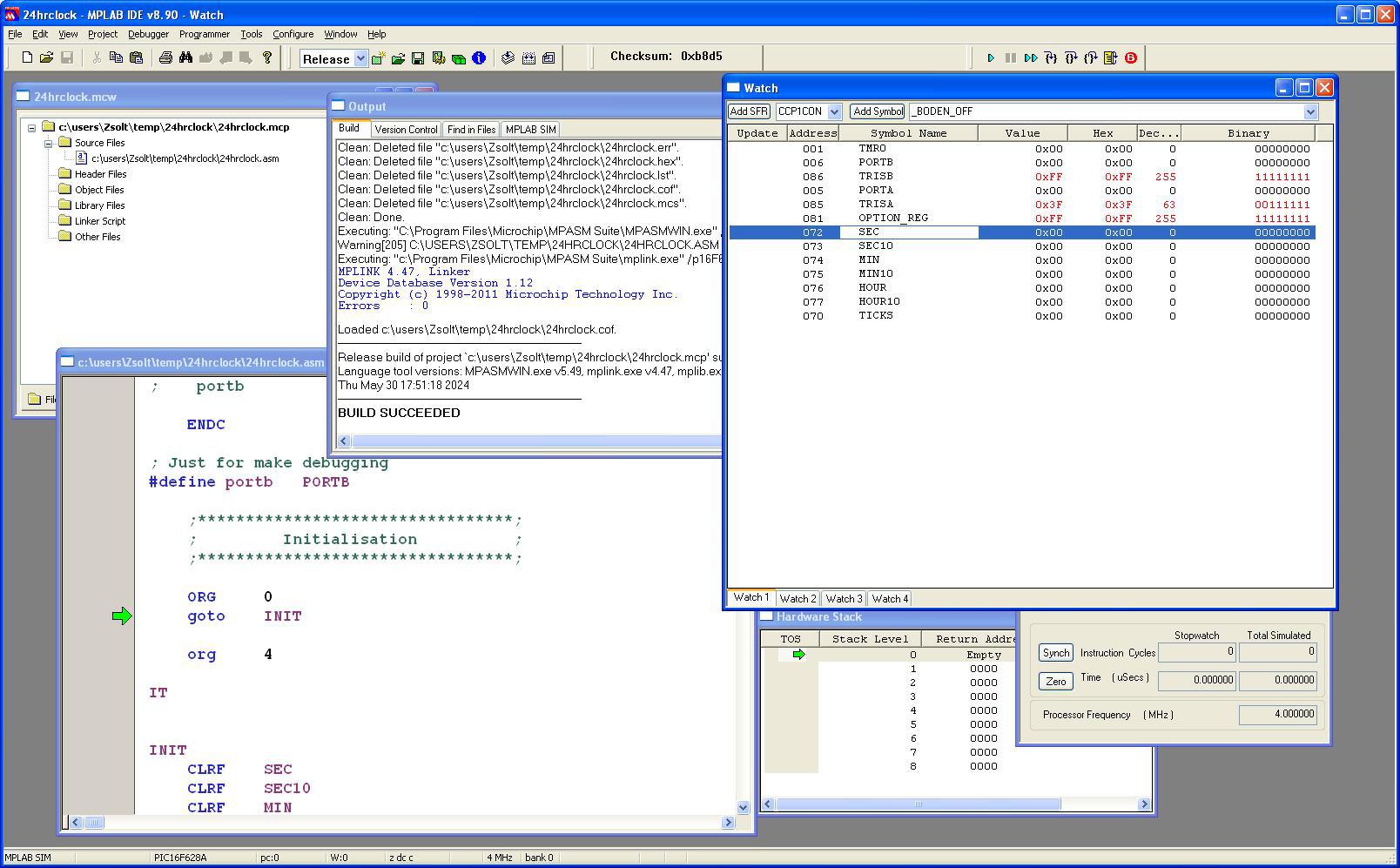Expand the _BODEN_OFF symbol dropdown
The height and width of the screenshot is (868, 1400).
tap(1310, 111)
